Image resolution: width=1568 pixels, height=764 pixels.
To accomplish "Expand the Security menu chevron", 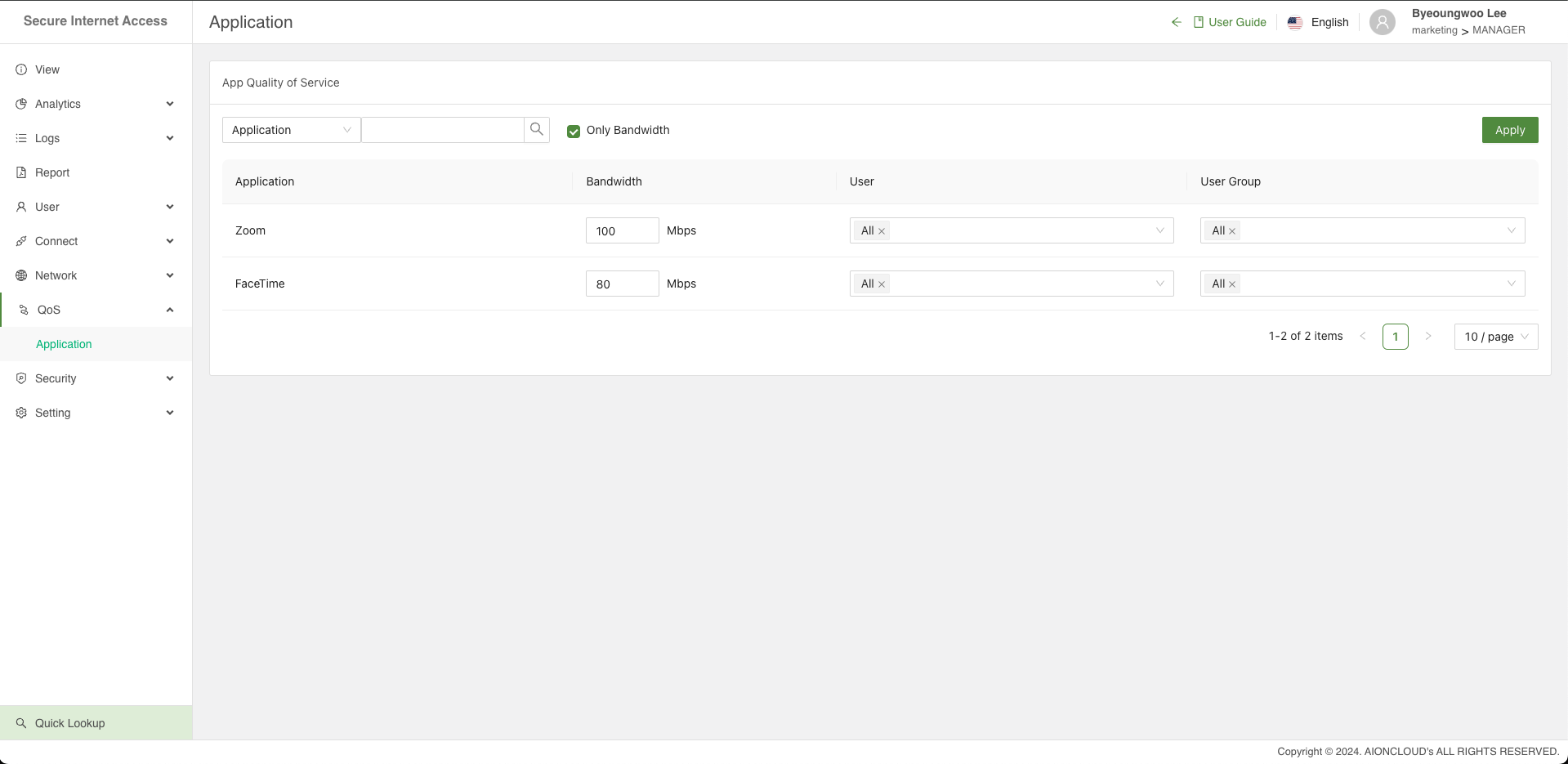I will (x=170, y=378).
